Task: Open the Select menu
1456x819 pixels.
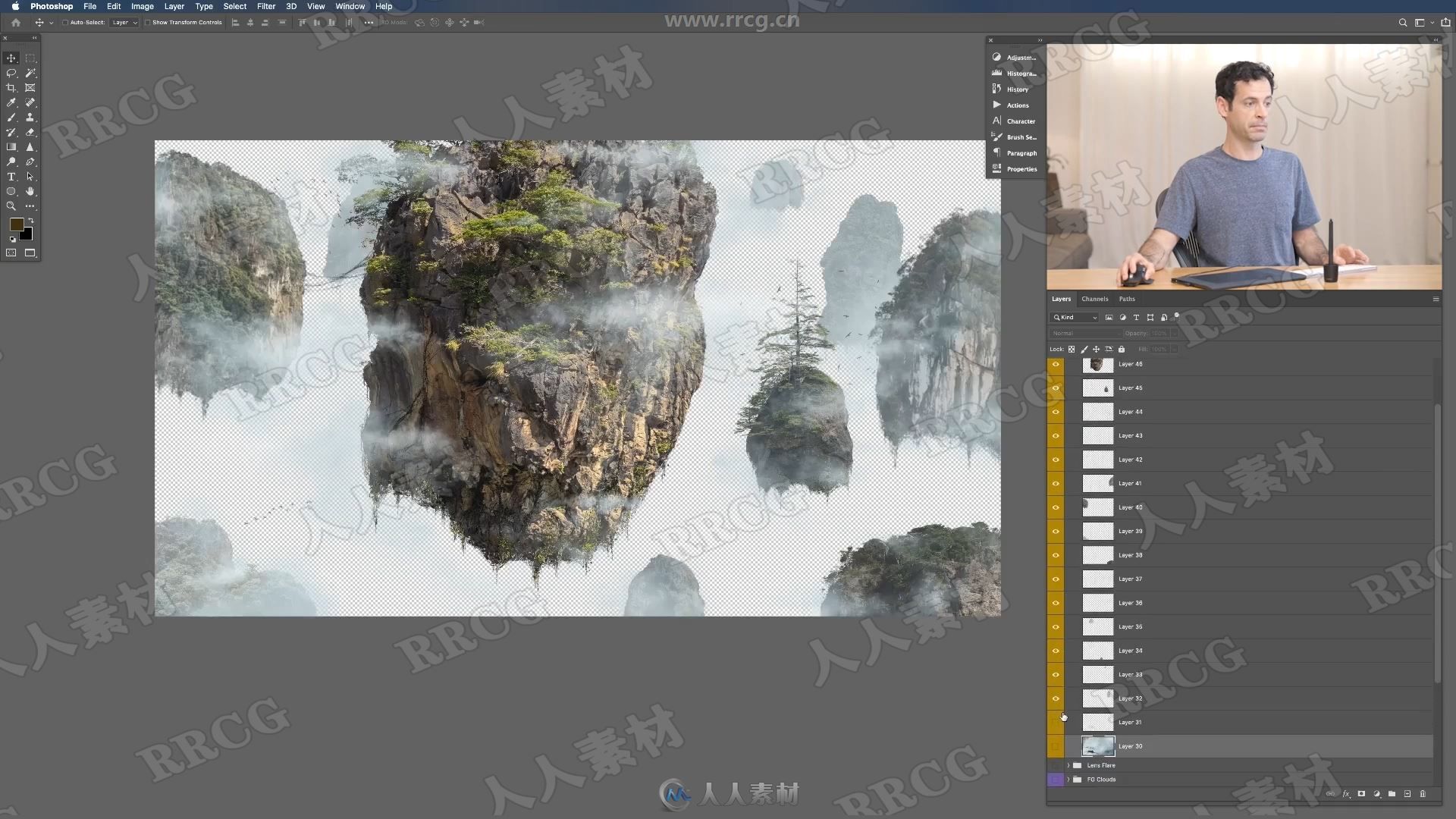Action: click(x=234, y=6)
